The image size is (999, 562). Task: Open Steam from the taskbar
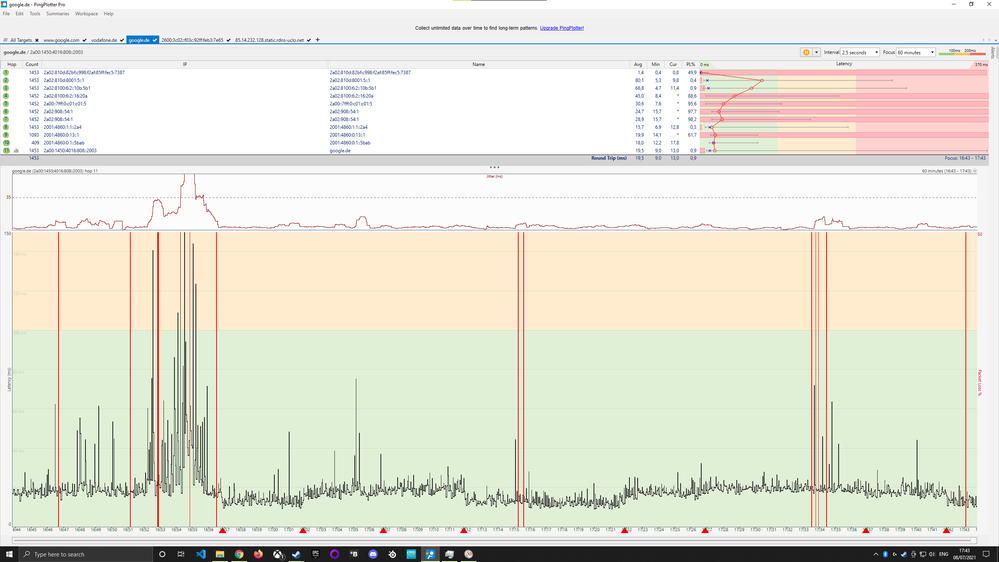click(x=297, y=554)
